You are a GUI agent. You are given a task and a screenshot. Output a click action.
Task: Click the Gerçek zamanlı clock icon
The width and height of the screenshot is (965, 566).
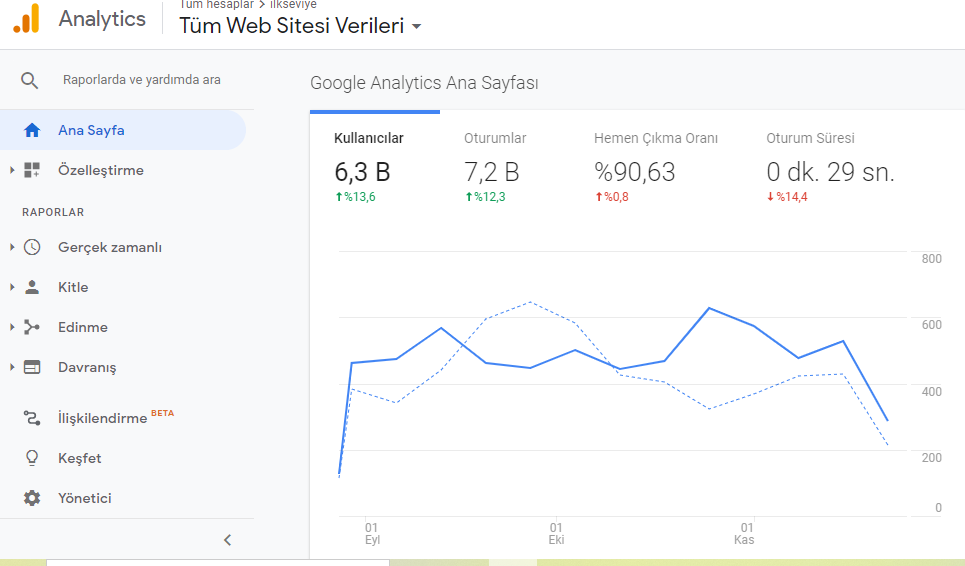click(32, 247)
